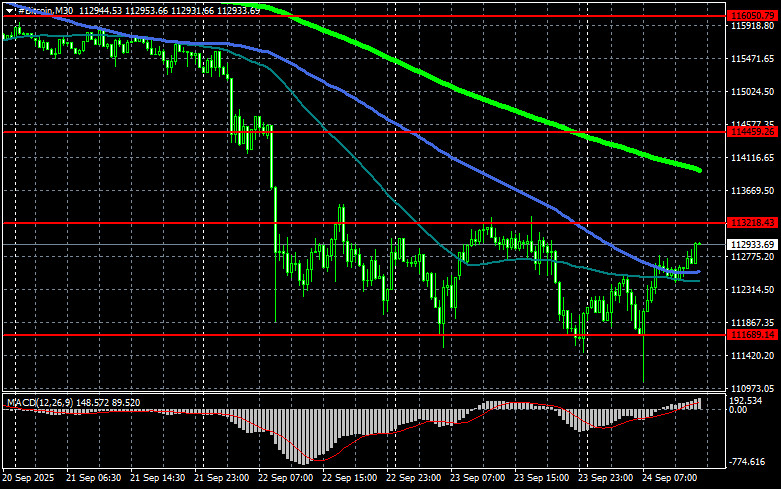Click the latest candlestick at chart's right edge
The width and height of the screenshot is (781, 489).
(697, 246)
